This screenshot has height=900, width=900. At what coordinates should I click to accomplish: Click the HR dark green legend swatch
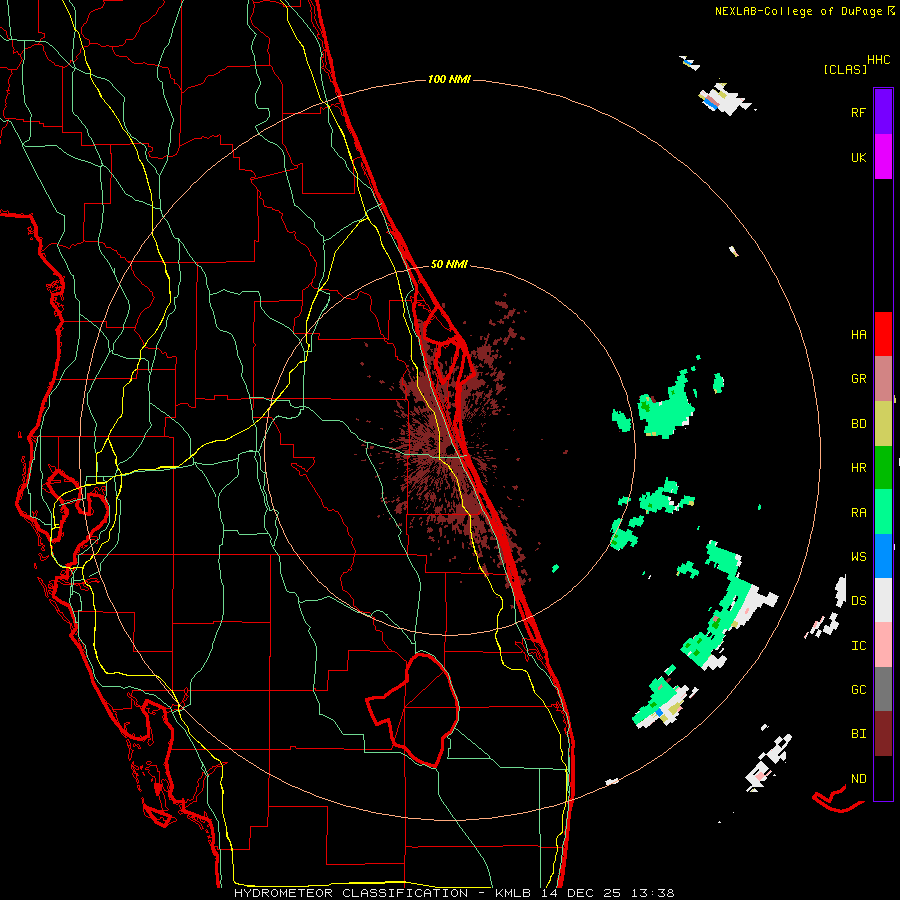(x=883, y=467)
